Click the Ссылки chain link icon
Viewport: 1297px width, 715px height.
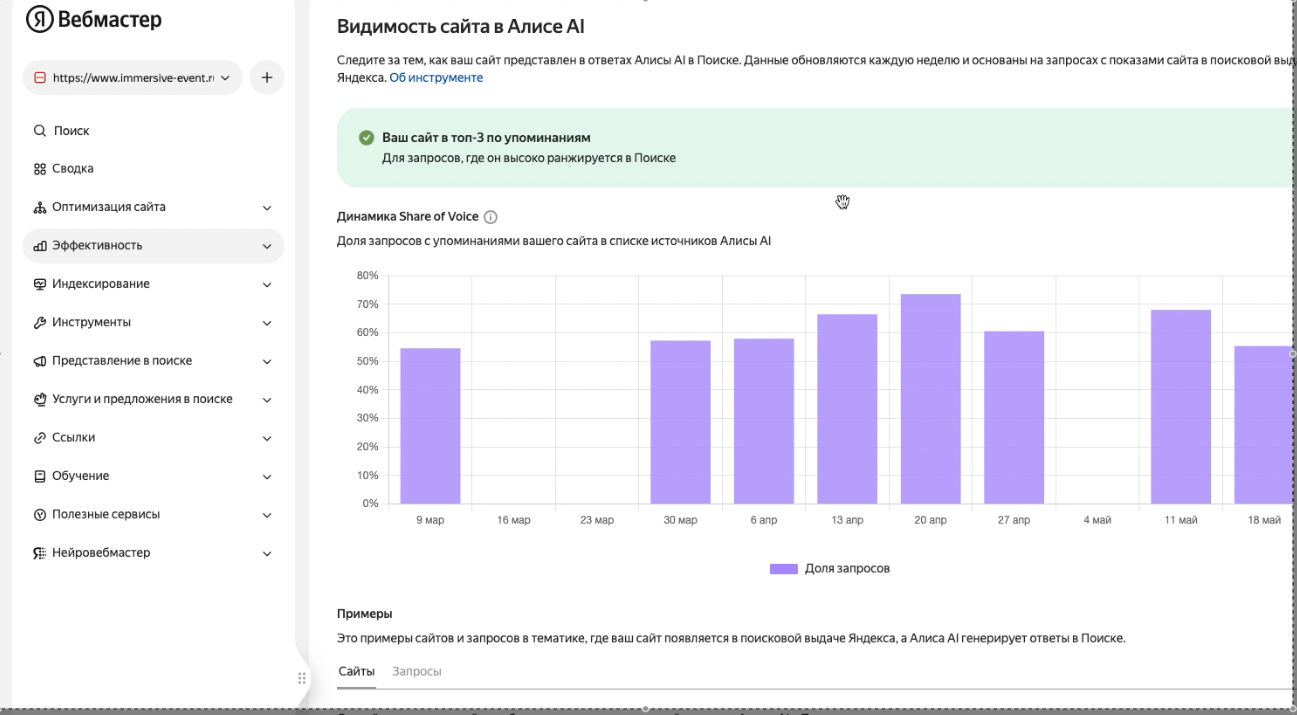click(x=40, y=438)
